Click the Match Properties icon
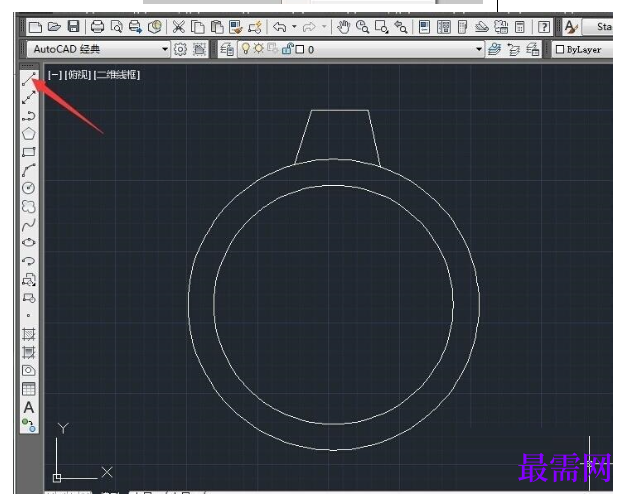The image size is (630, 499). point(236,27)
